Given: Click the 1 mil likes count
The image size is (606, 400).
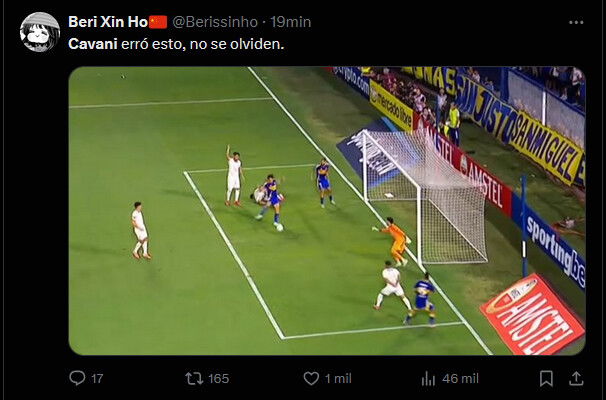Looking at the screenshot, I should coord(338,378).
